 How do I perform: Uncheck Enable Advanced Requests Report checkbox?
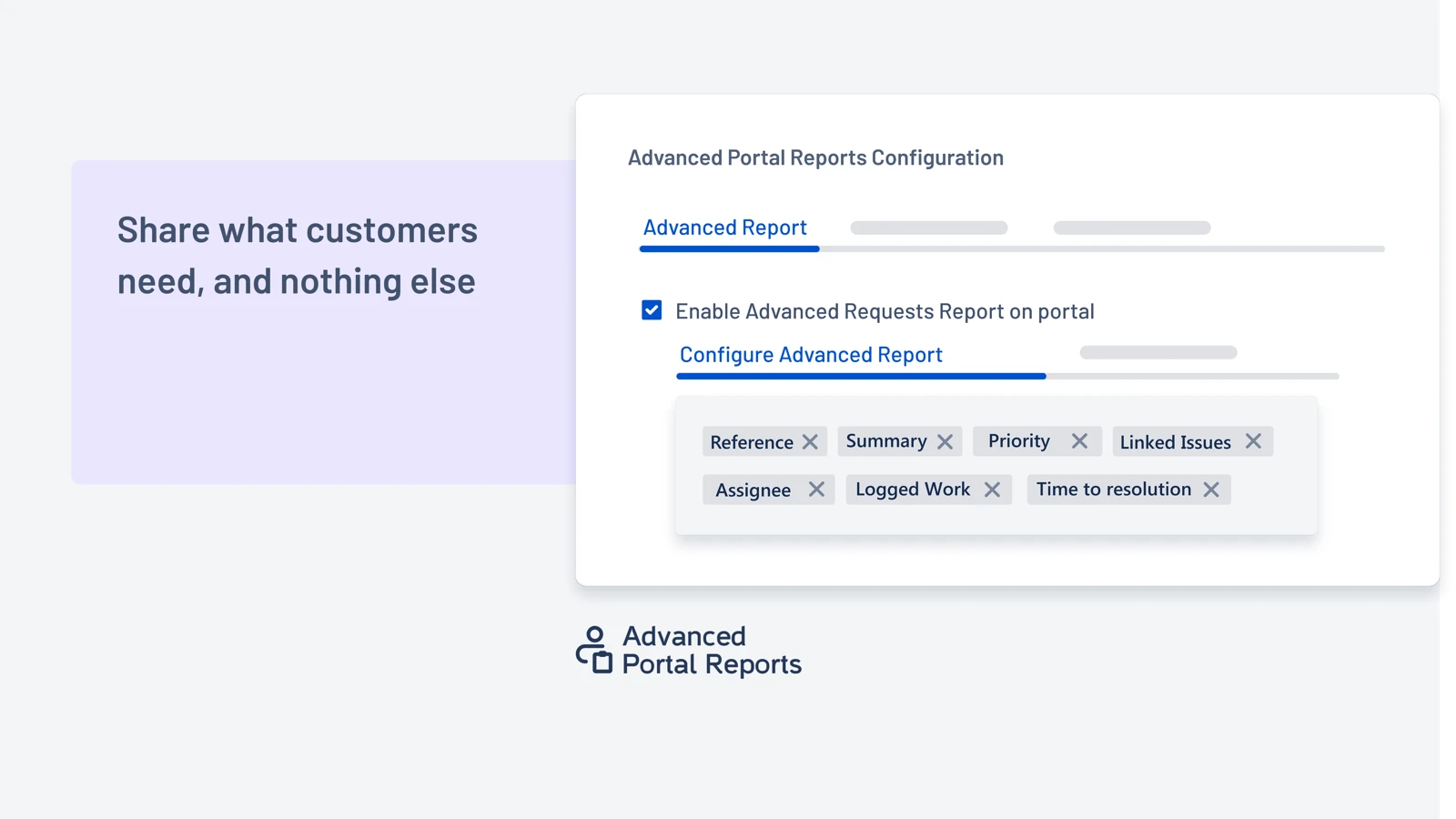(652, 310)
